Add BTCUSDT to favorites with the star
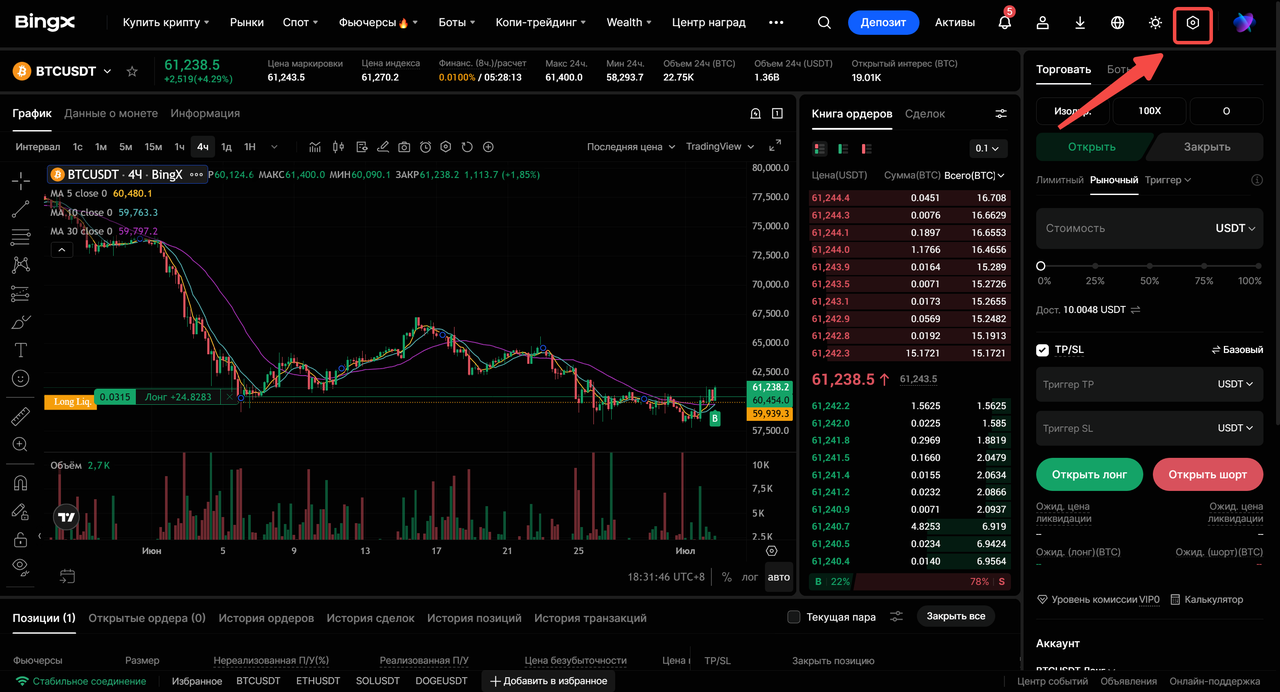Viewport: 1280px width, 692px height. [132, 71]
